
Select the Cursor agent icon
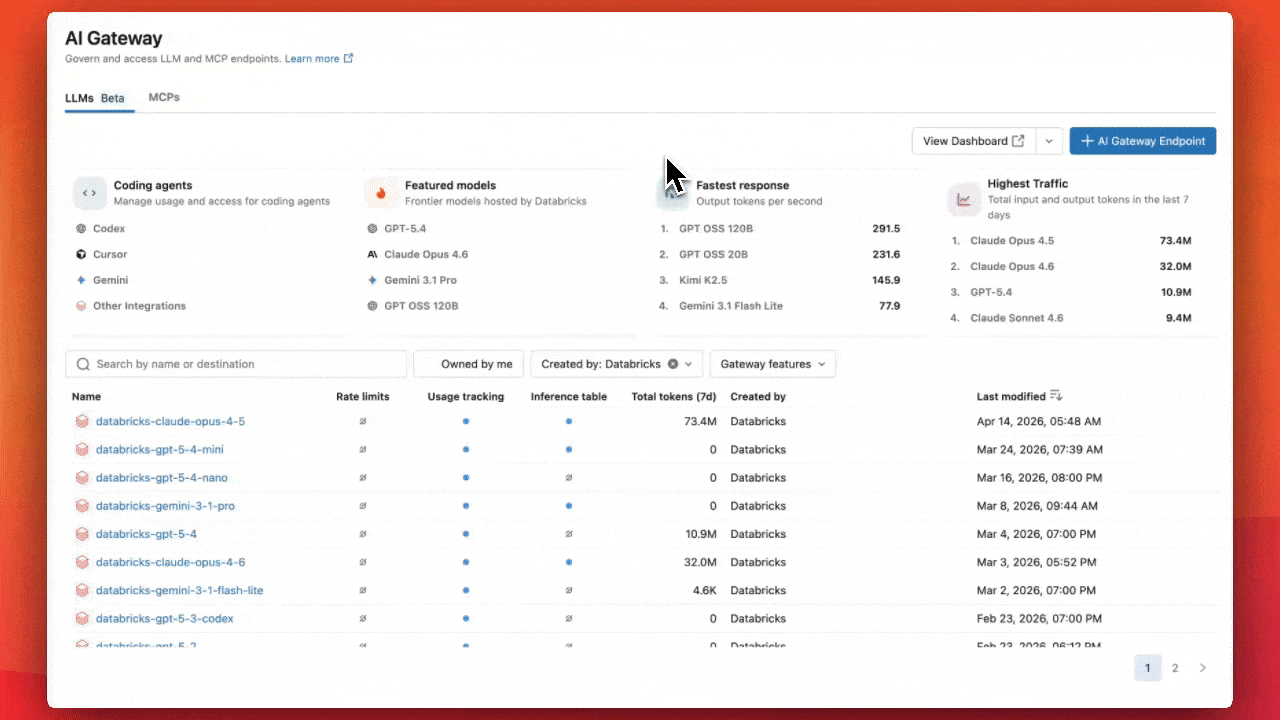point(82,254)
